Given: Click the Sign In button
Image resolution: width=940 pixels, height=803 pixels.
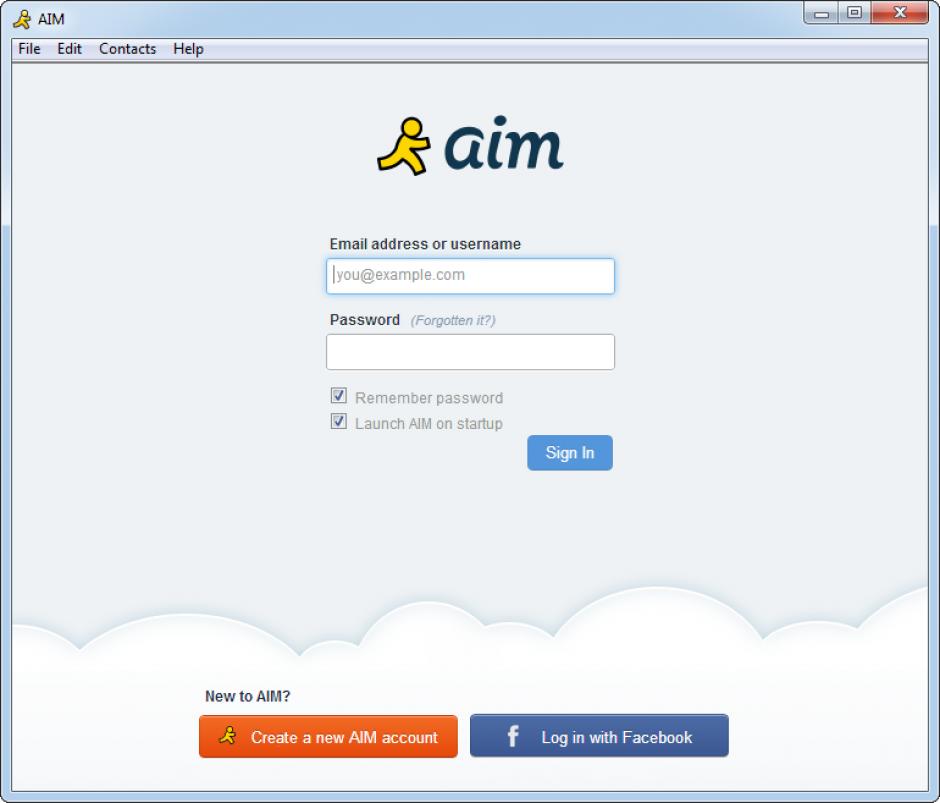Looking at the screenshot, I should pyautogui.click(x=570, y=453).
